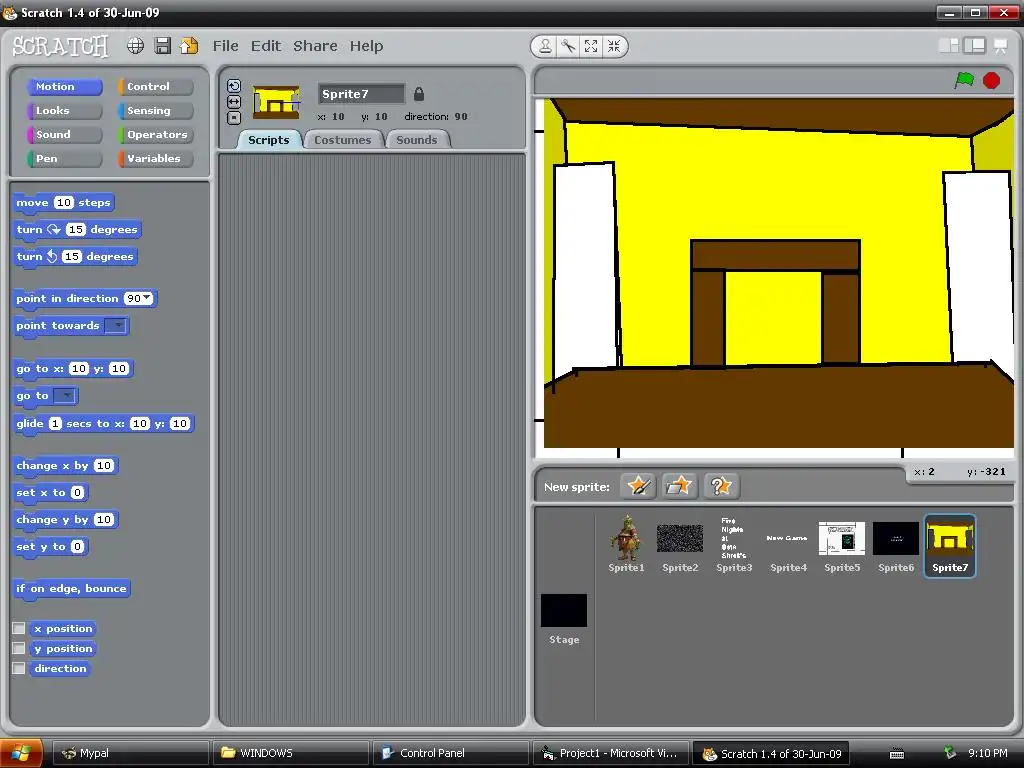Check the x position reporter checkbox
The width and height of the screenshot is (1024, 768).
pos(19,628)
